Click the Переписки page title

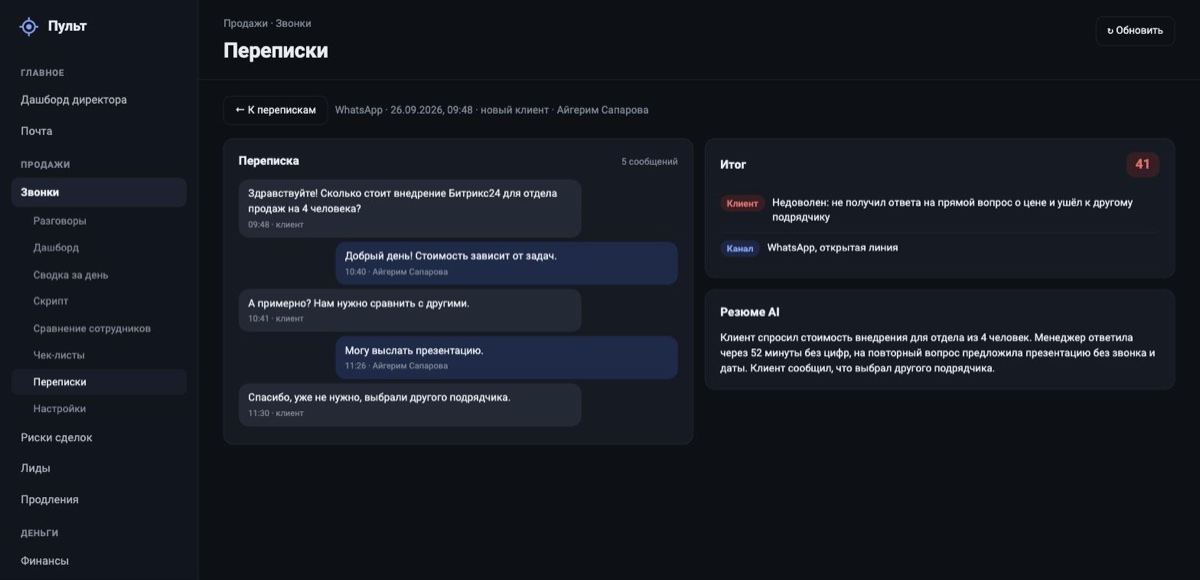tap(276, 50)
